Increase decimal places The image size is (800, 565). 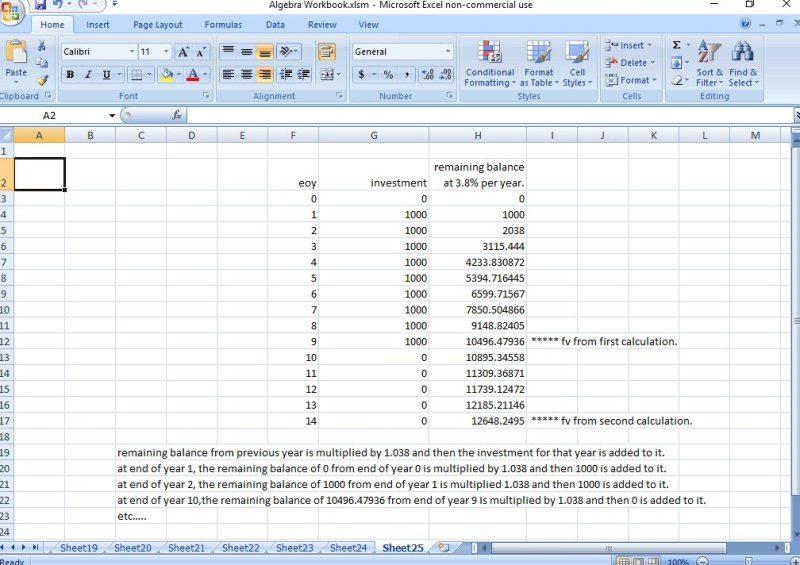(x=428, y=75)
